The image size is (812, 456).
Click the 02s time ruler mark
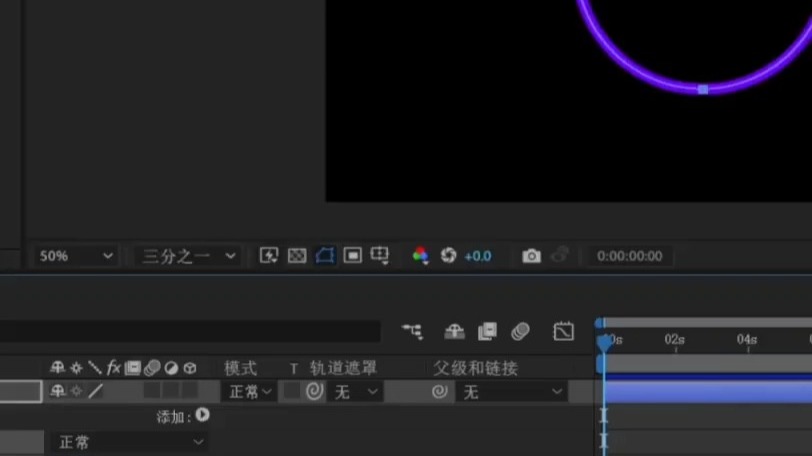(x=674, y=340)
